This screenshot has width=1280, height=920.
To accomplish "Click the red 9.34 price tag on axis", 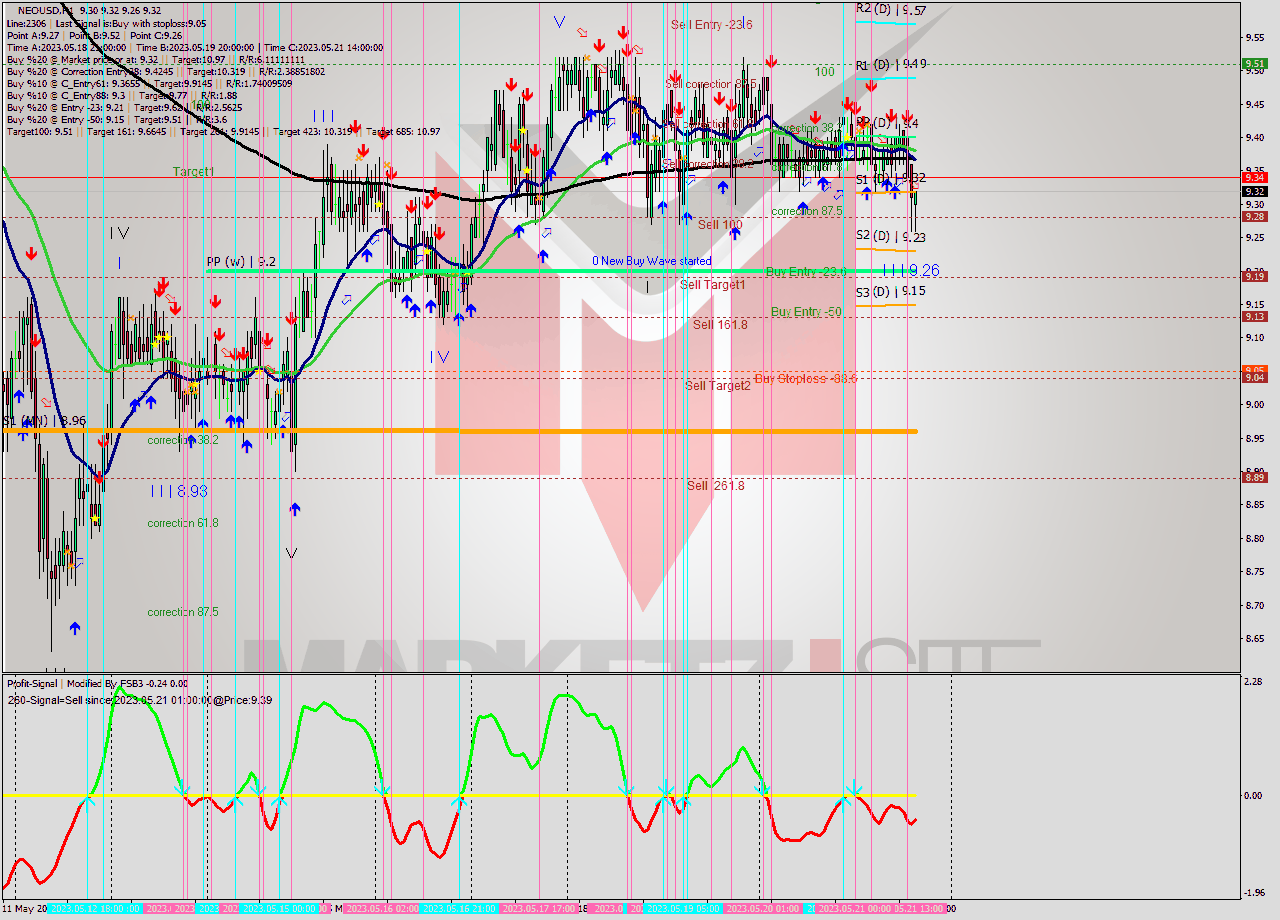I will [x=1254, y=177].
